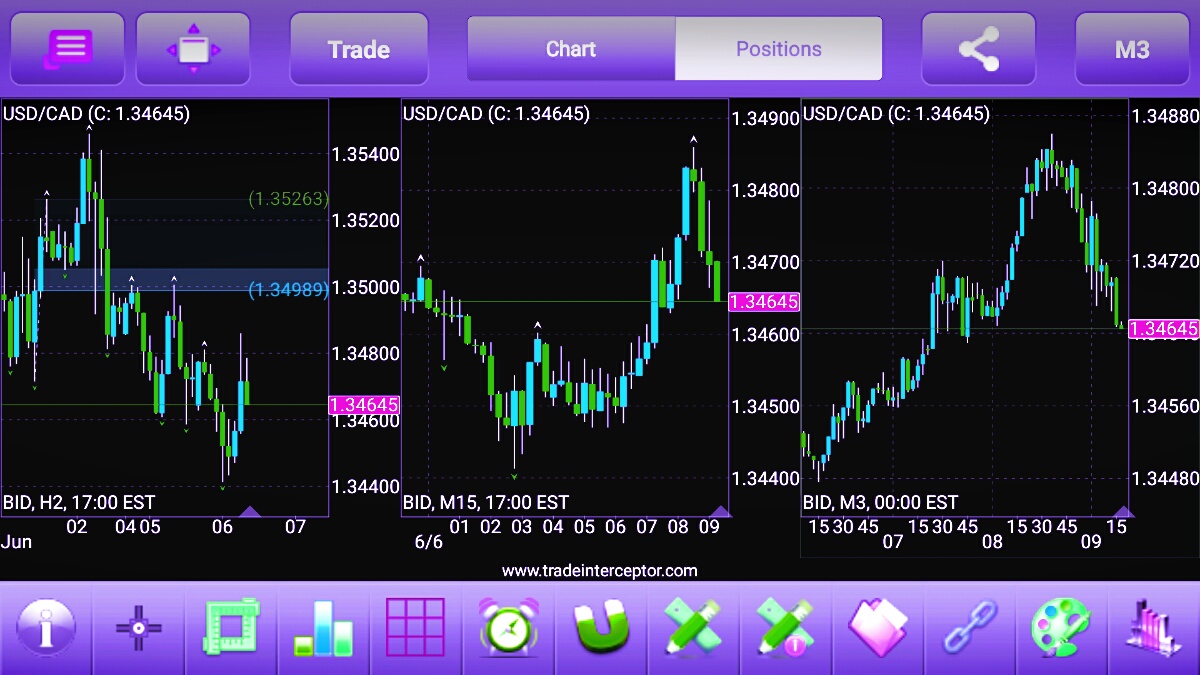Switch to the Chart tab
1200x675 pixels.
[571, 48]
